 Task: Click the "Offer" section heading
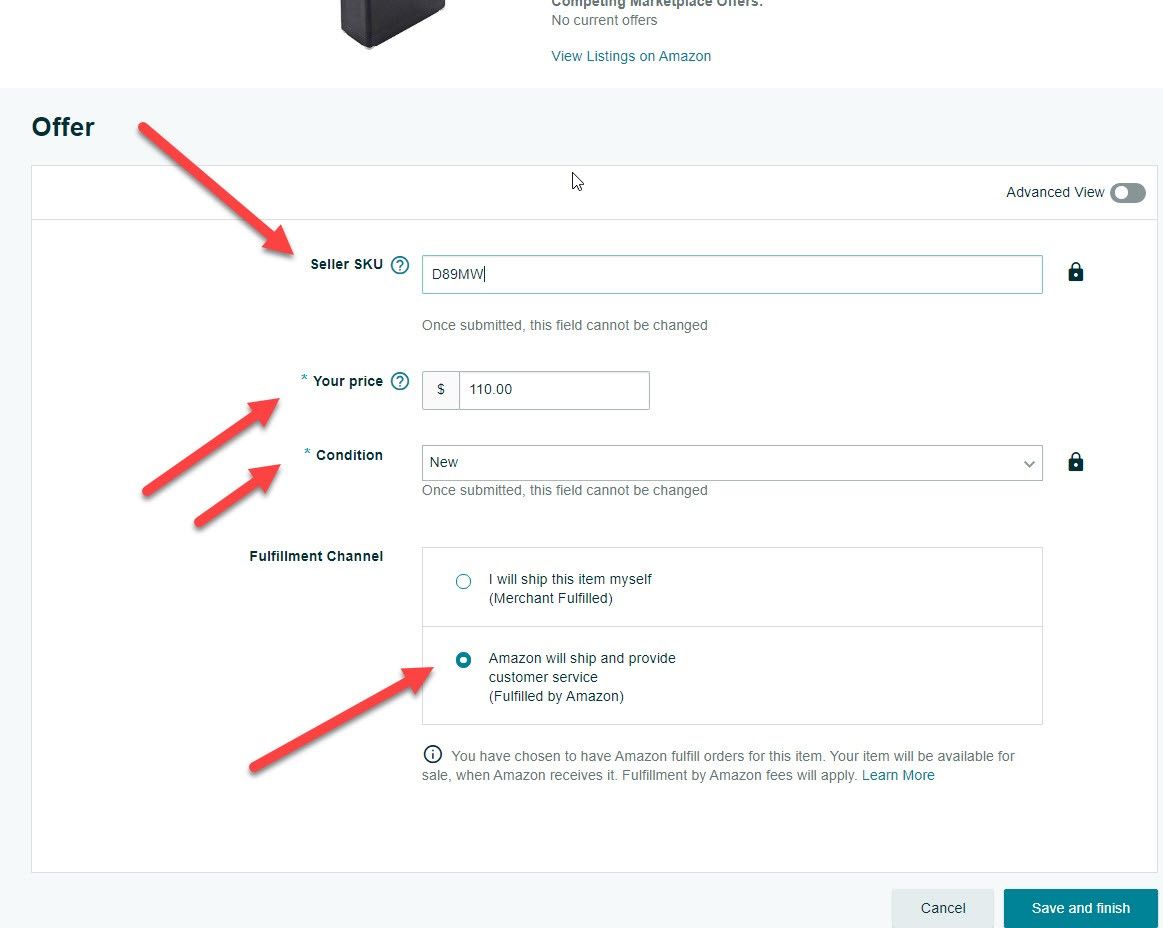pyautogui.click(x=63, y=127)
